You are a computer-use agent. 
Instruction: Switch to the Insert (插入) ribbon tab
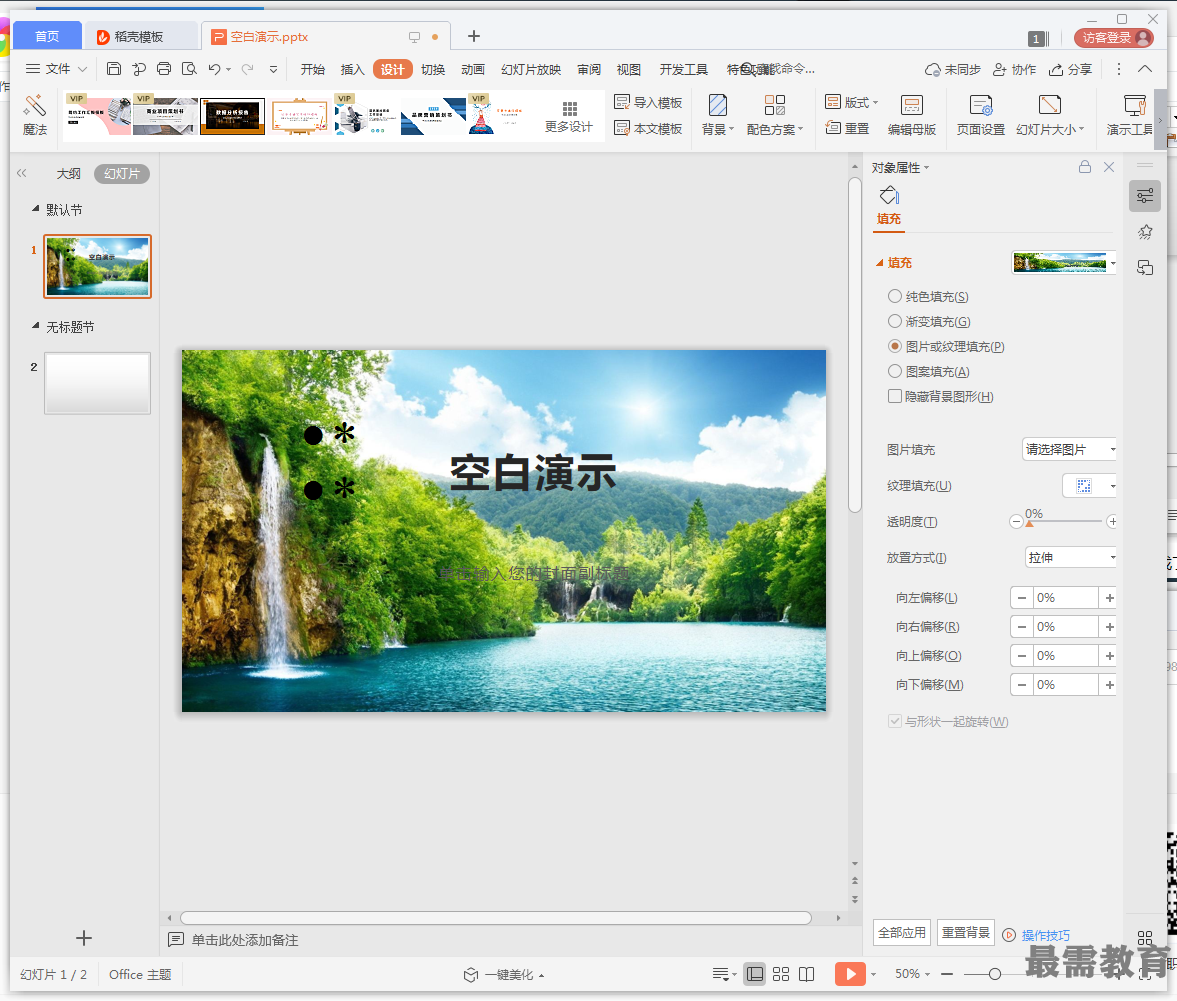pyautogui.click(x=352, y=69)
